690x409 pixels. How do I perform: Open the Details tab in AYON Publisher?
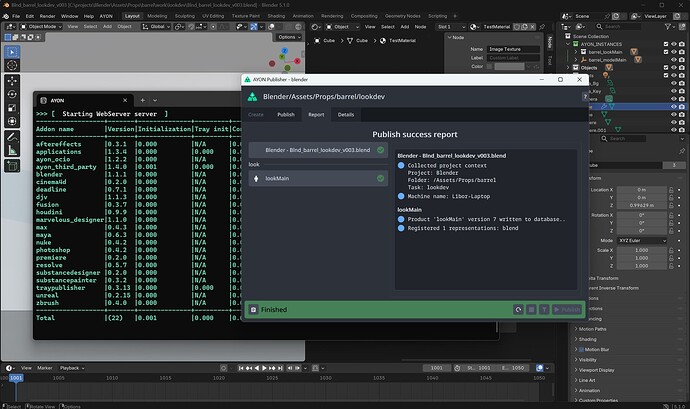[x=346, y=114]
